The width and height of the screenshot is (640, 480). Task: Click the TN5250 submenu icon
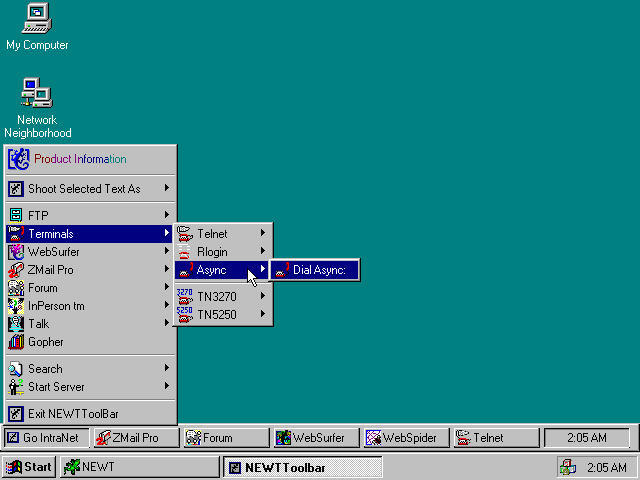[184, 315]
